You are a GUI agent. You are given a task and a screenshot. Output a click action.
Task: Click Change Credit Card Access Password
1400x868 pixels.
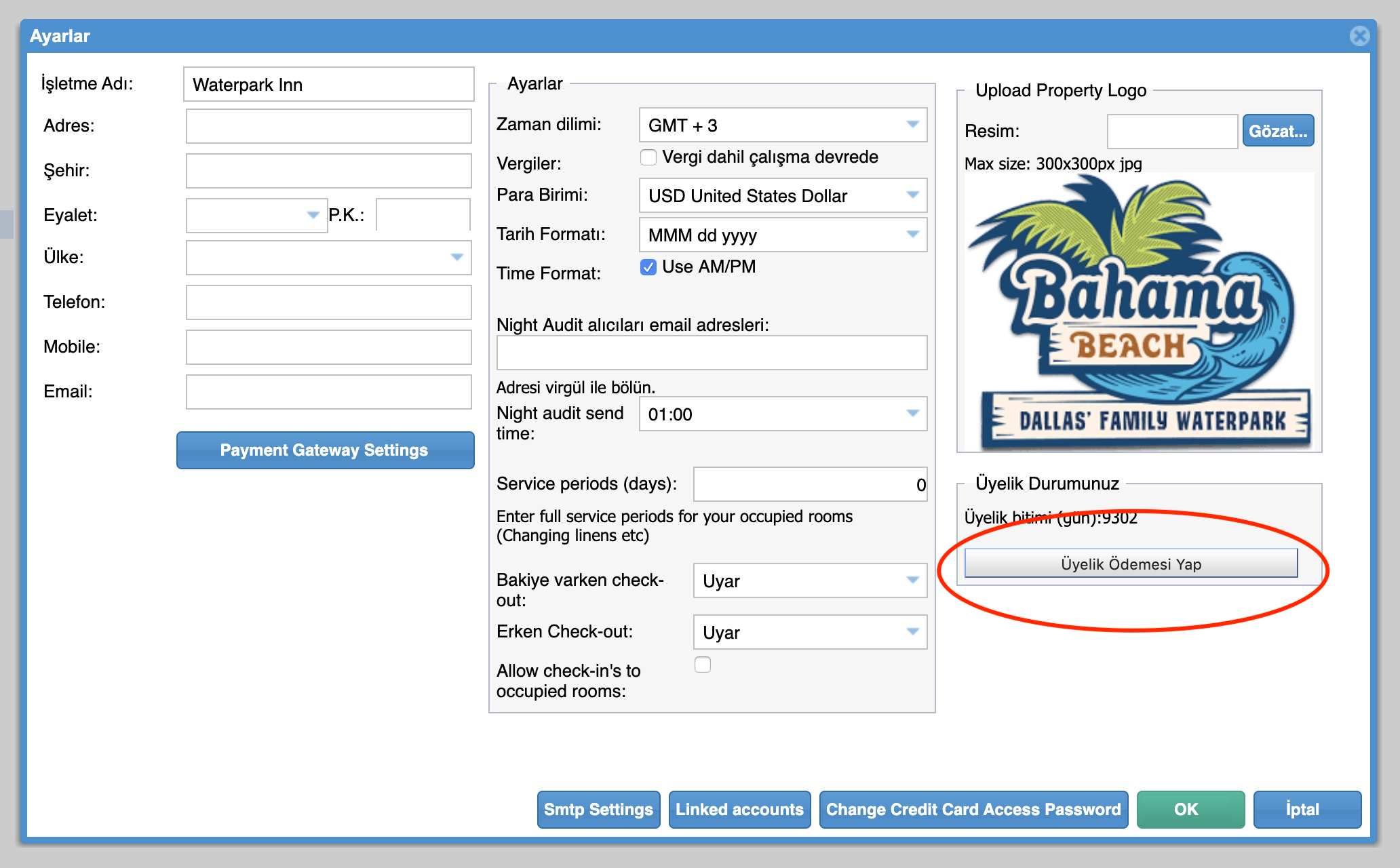click(x=973, y=810)
